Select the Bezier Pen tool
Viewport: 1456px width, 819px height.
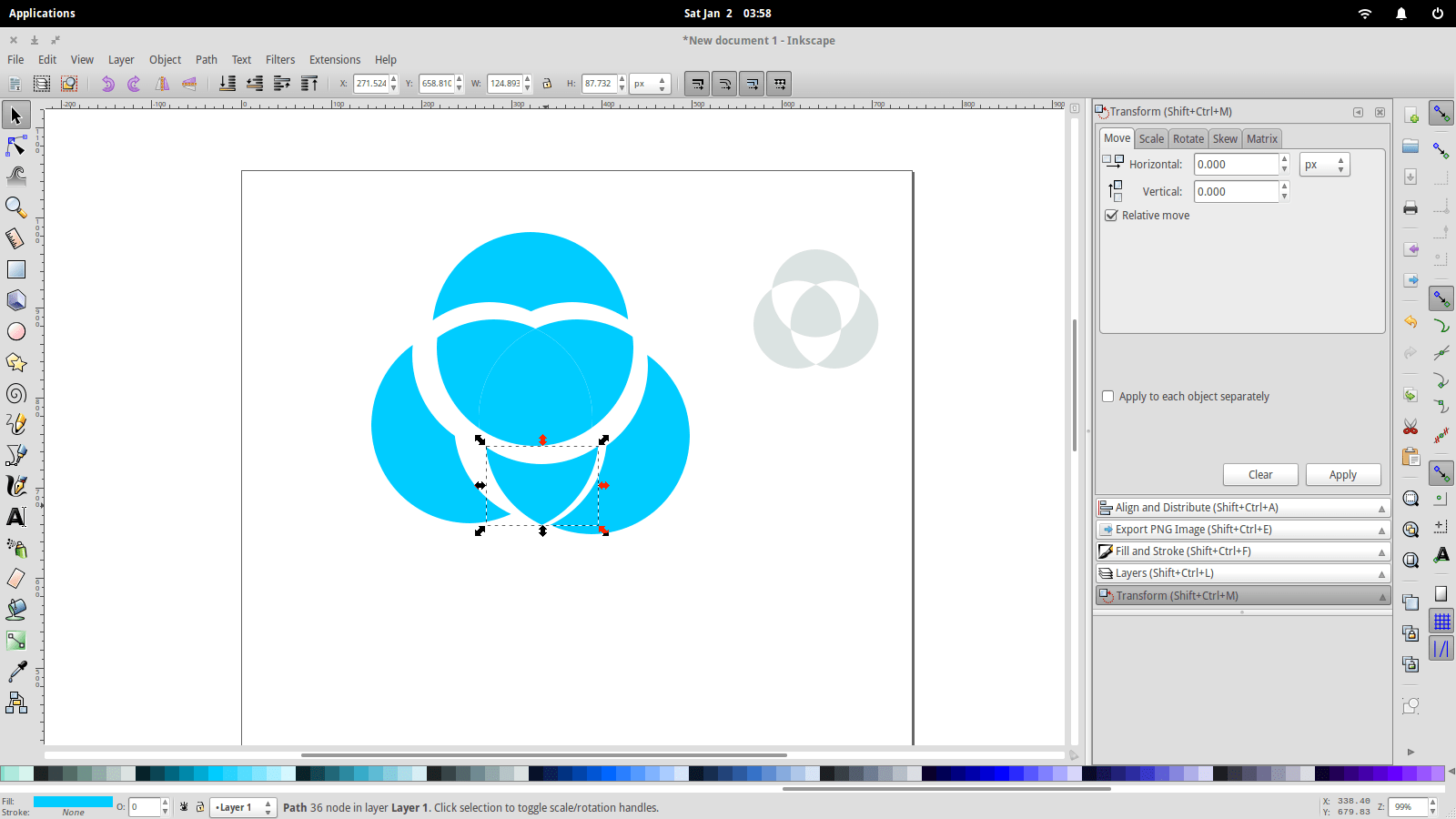16,455
